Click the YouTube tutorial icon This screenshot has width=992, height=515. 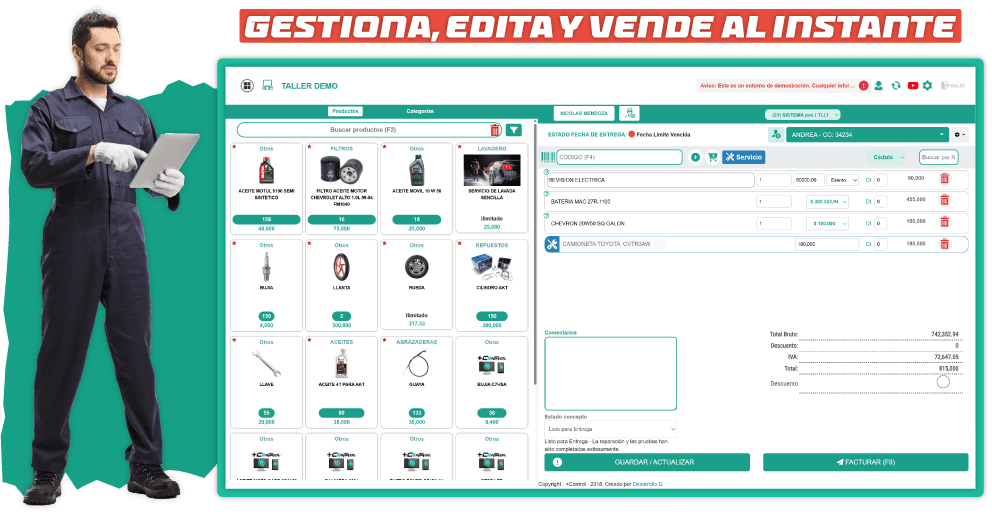click(x=912, y=86)
